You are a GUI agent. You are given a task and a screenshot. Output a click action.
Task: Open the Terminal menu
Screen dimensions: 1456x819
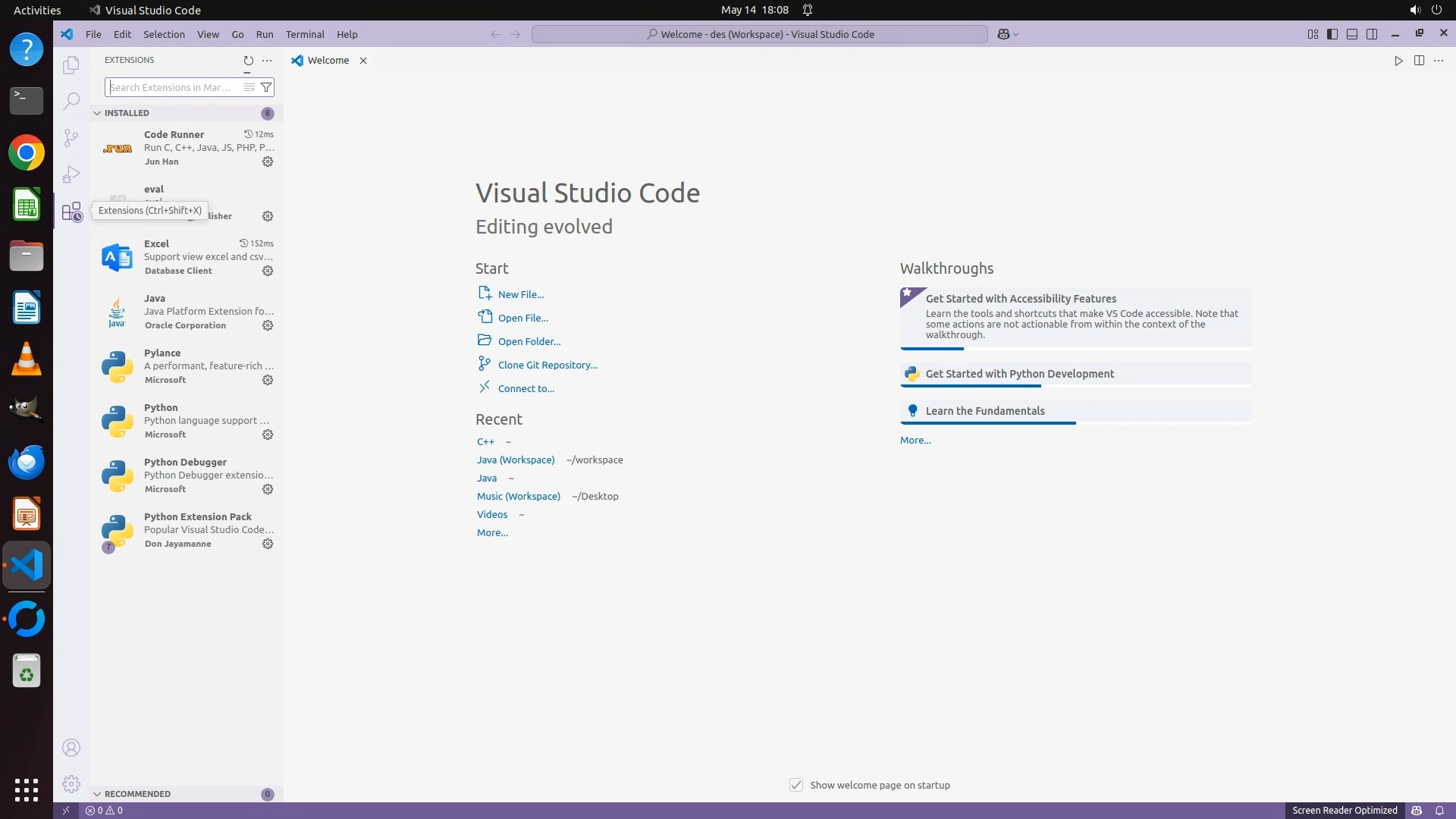pyautogui.click(x=305, y=34)
